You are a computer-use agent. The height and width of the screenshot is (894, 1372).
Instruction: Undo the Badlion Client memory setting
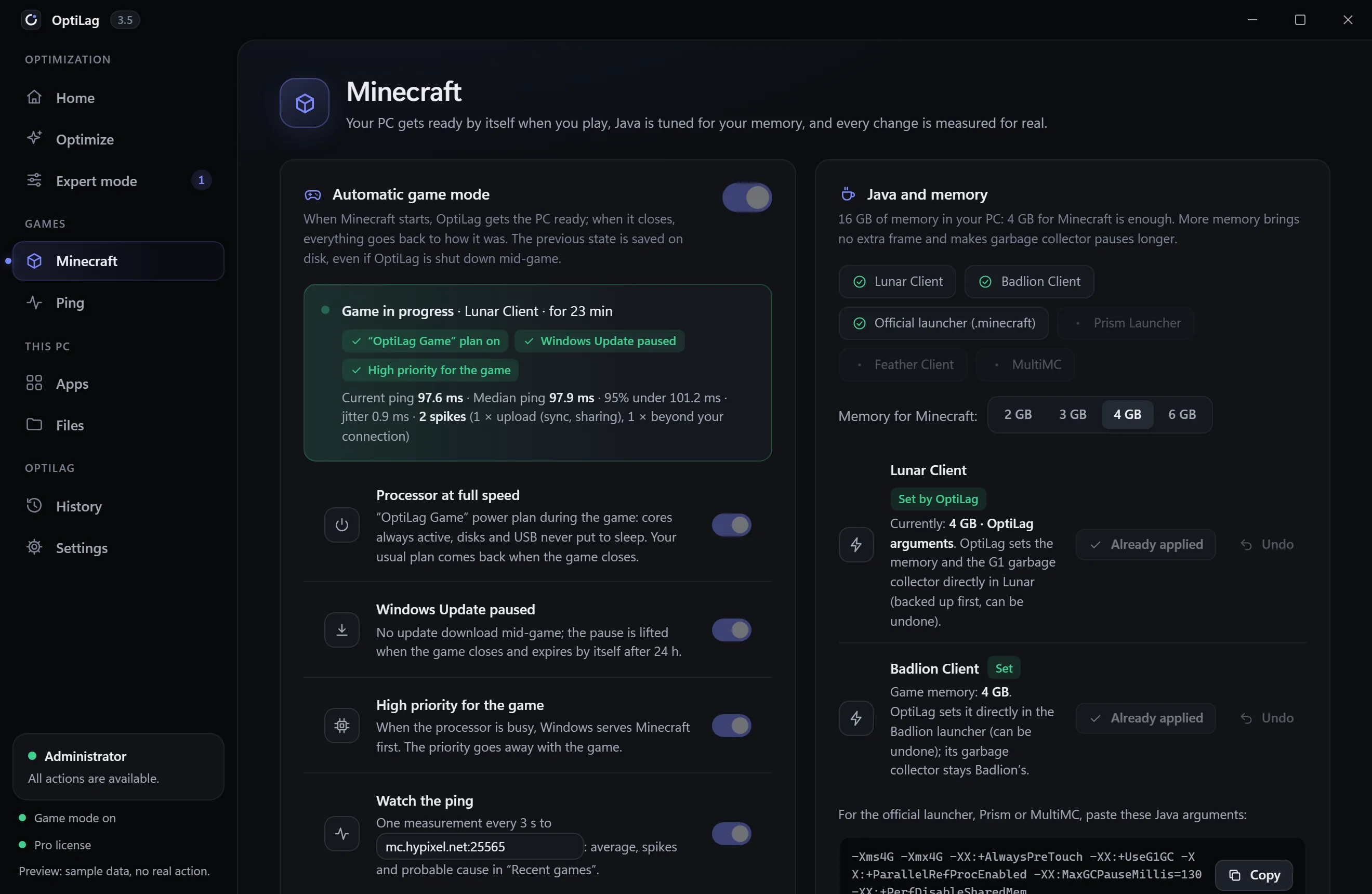[x=1267, y=718]
